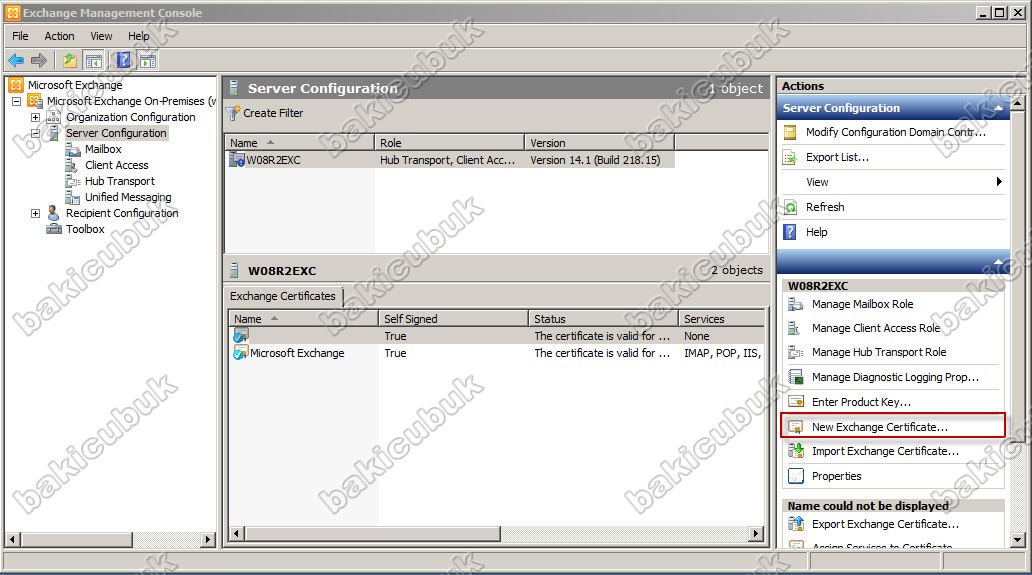Click the Client Access node icon in the tree
This screenshot has width=1032, height=575.
point(72,165)
